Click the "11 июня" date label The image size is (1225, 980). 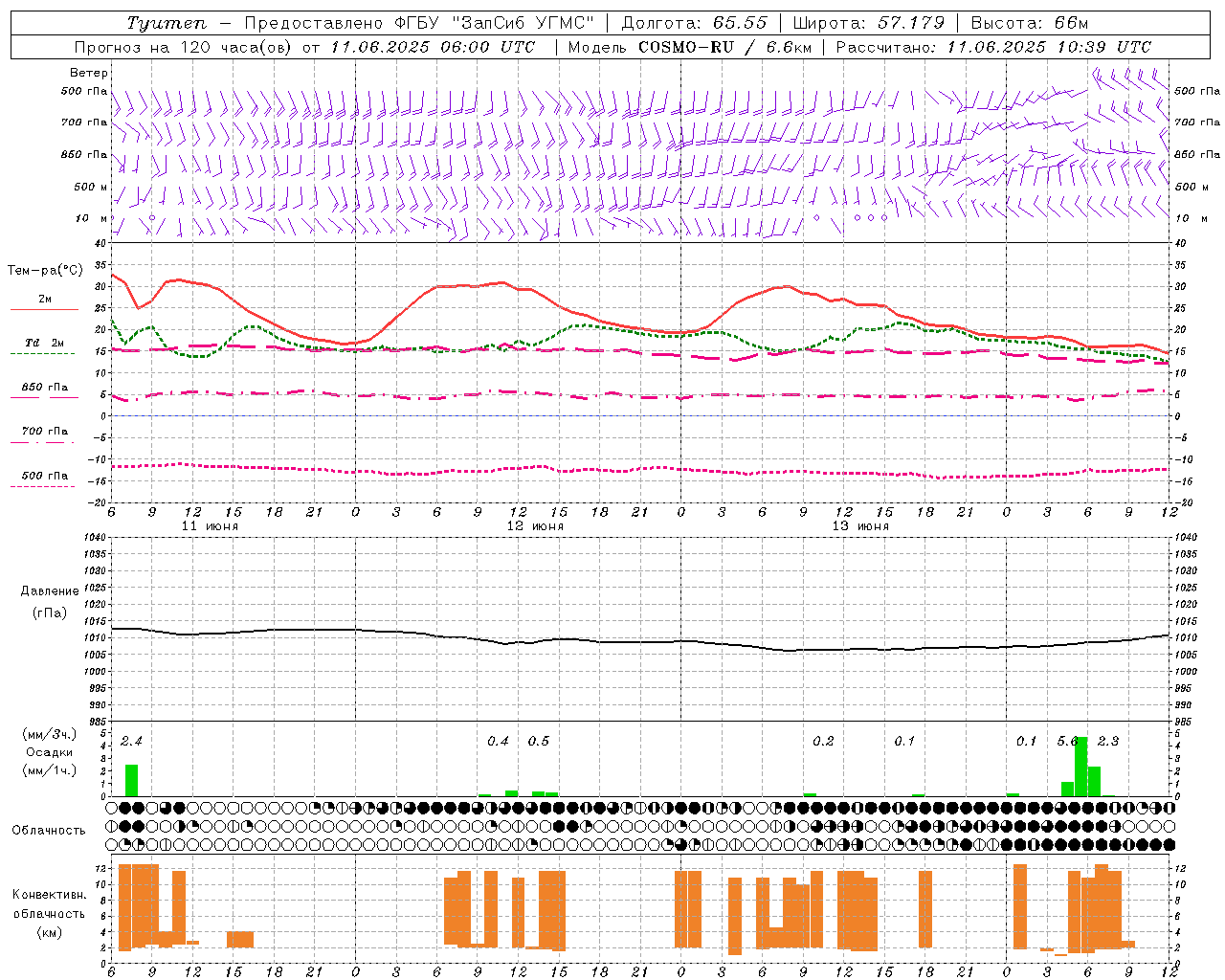tap(210, 525)
